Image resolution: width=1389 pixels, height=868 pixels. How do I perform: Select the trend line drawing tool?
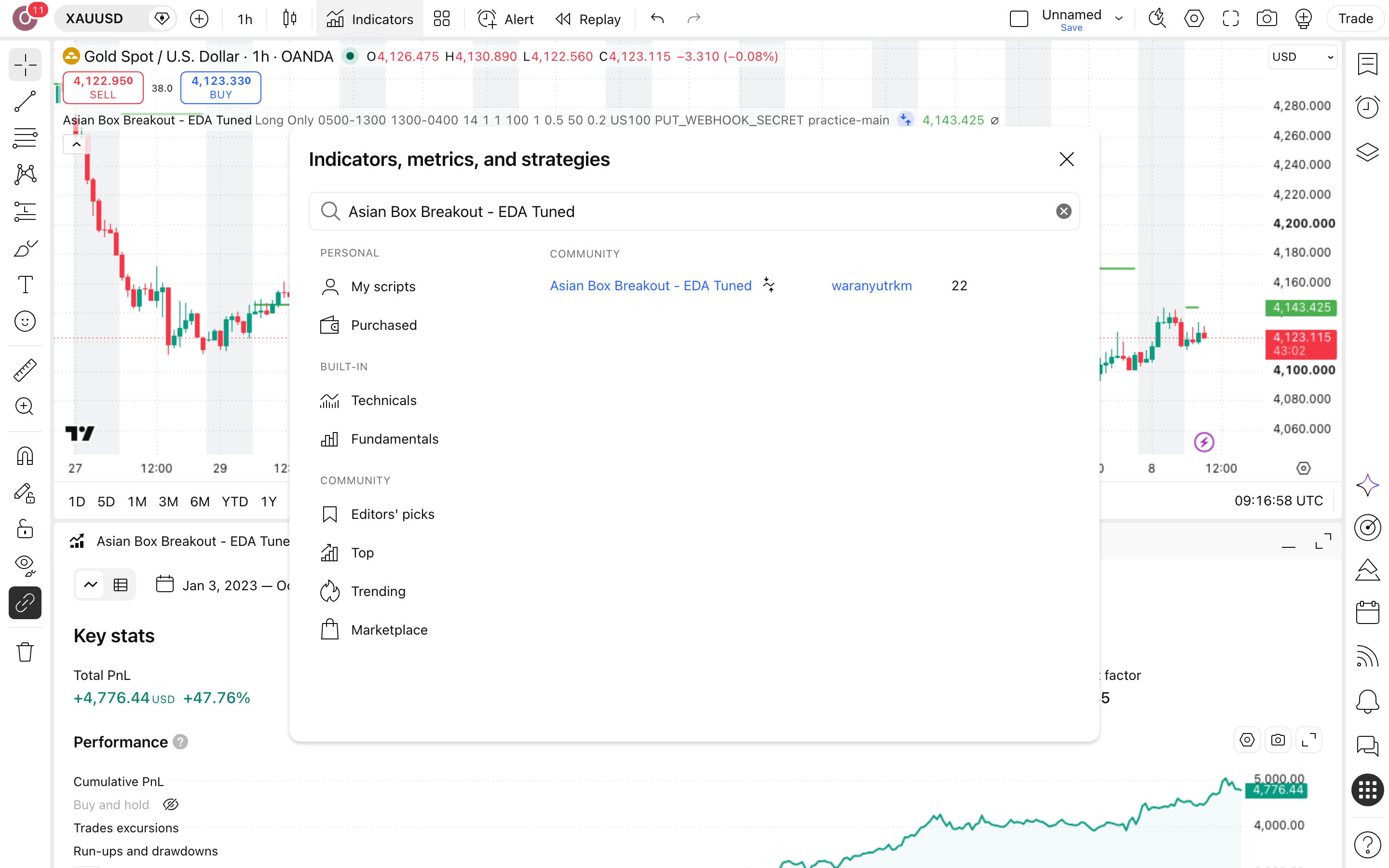tap(25, 102)
